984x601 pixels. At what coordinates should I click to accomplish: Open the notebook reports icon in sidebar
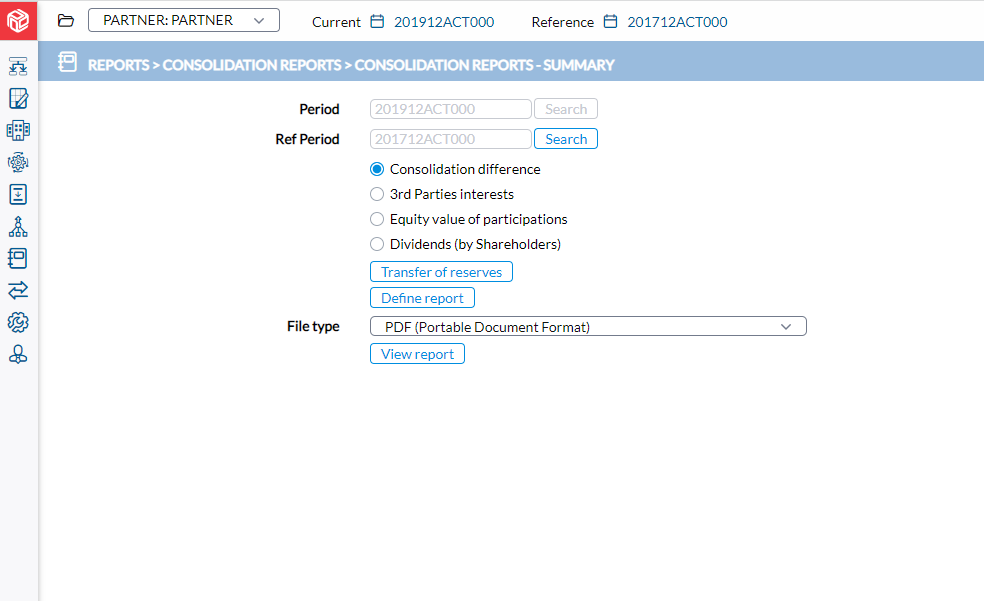coord(18,258)
